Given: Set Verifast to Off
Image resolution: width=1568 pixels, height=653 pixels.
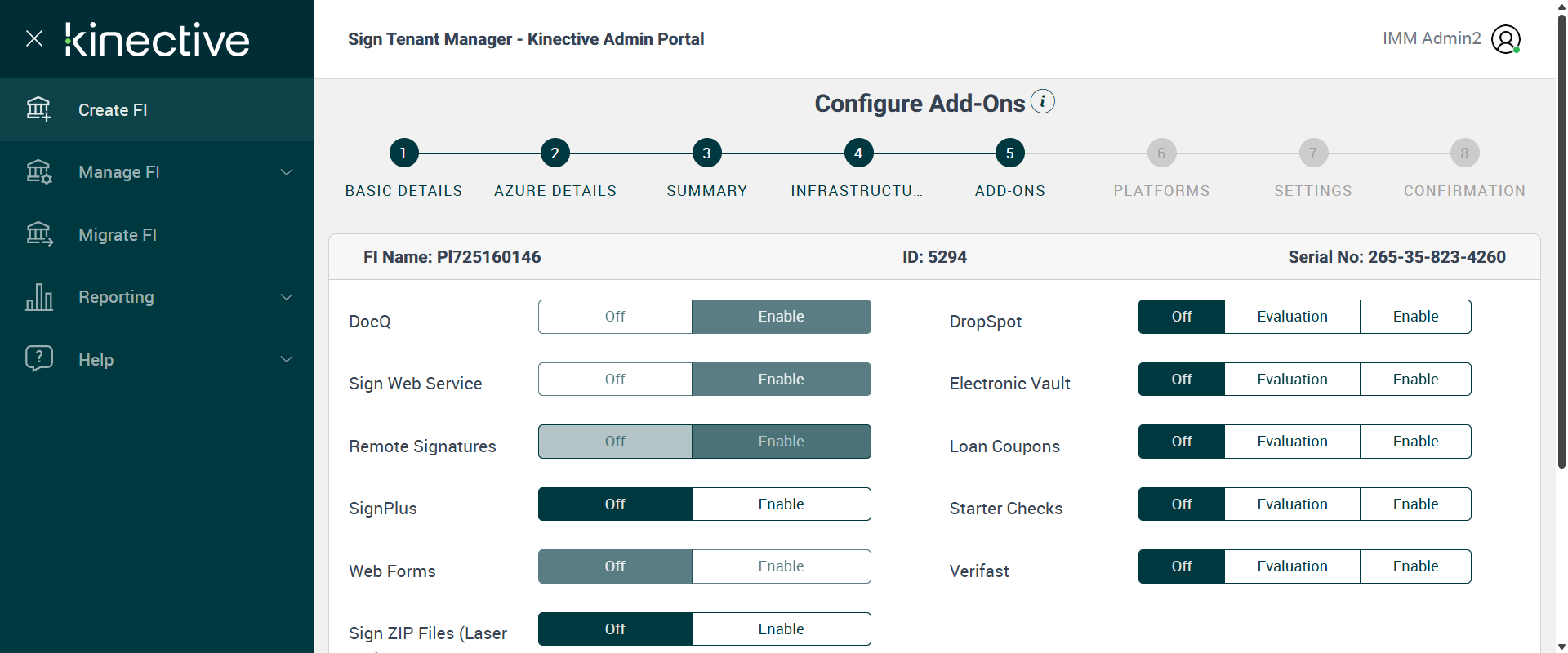Looking at the screenshot, I should click(1182, 566).
